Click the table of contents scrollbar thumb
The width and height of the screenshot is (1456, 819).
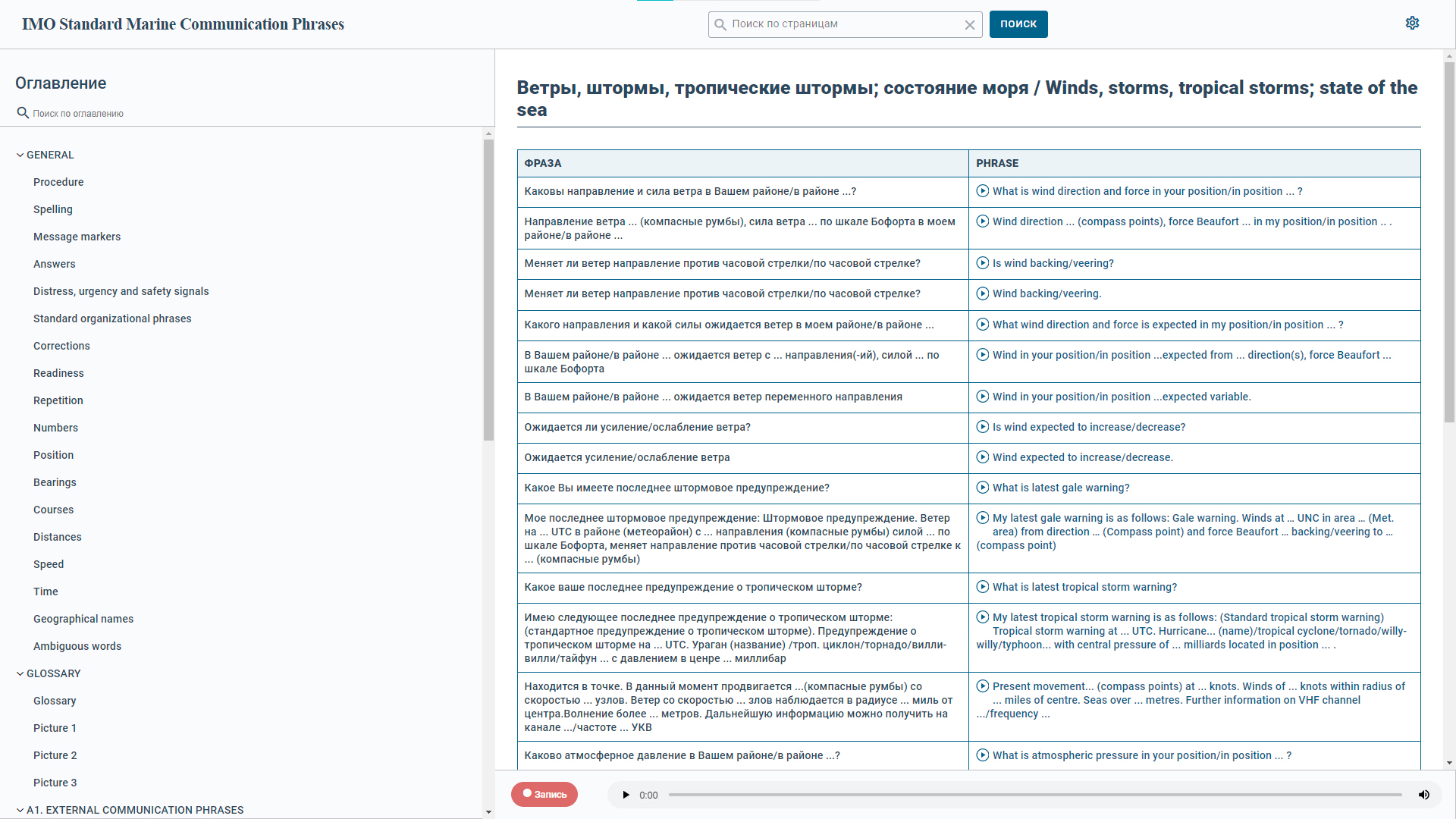click(488, 290)
